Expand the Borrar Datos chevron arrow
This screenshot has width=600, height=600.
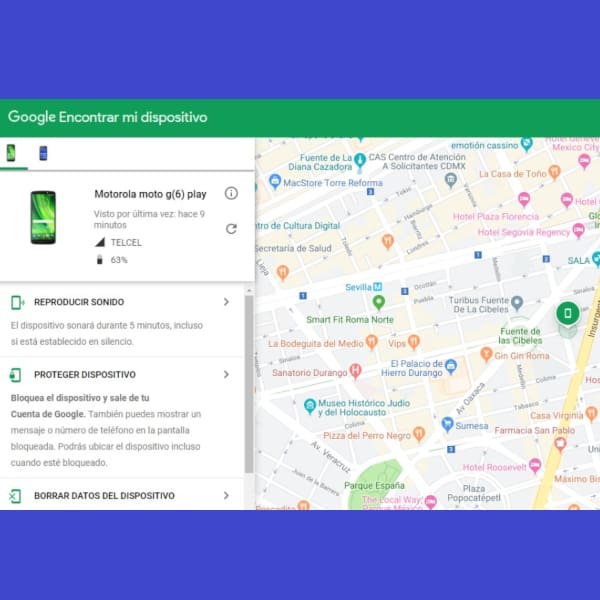[227, 496]
